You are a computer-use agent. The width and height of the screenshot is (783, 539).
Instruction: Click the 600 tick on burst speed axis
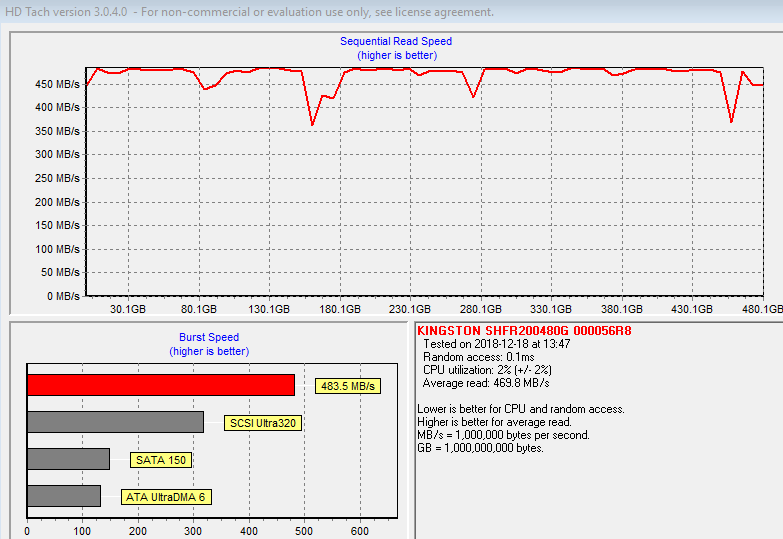pos(360,531)
